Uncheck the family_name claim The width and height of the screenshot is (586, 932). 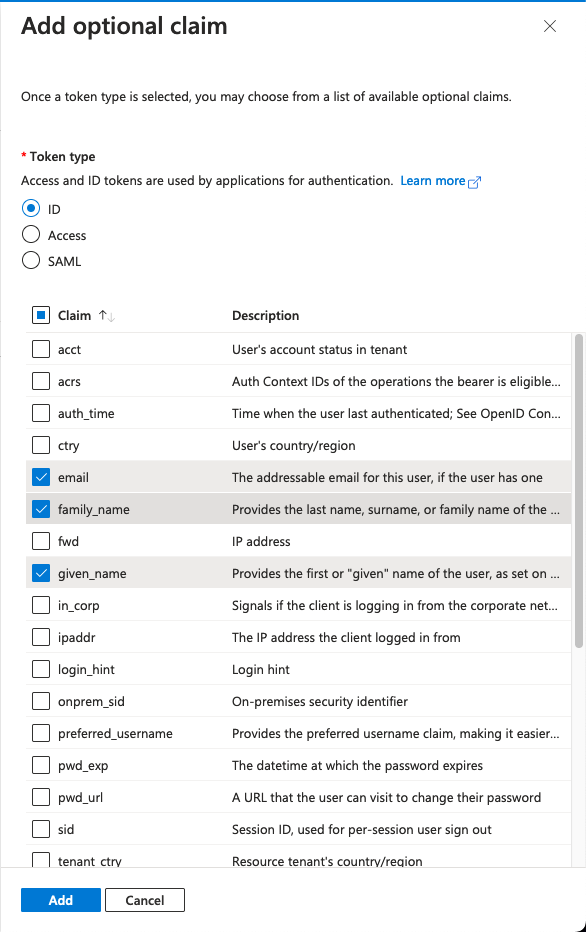coord(41,509)
